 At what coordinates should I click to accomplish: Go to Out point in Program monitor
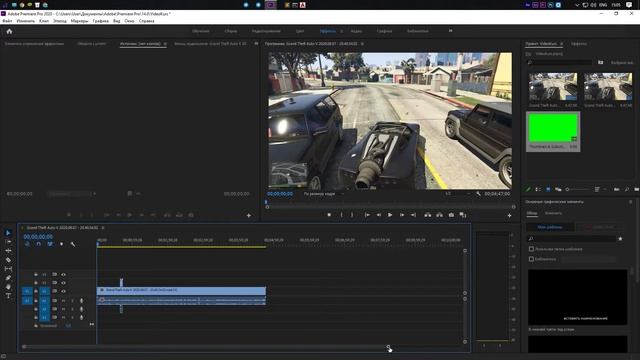click(413, 215)
